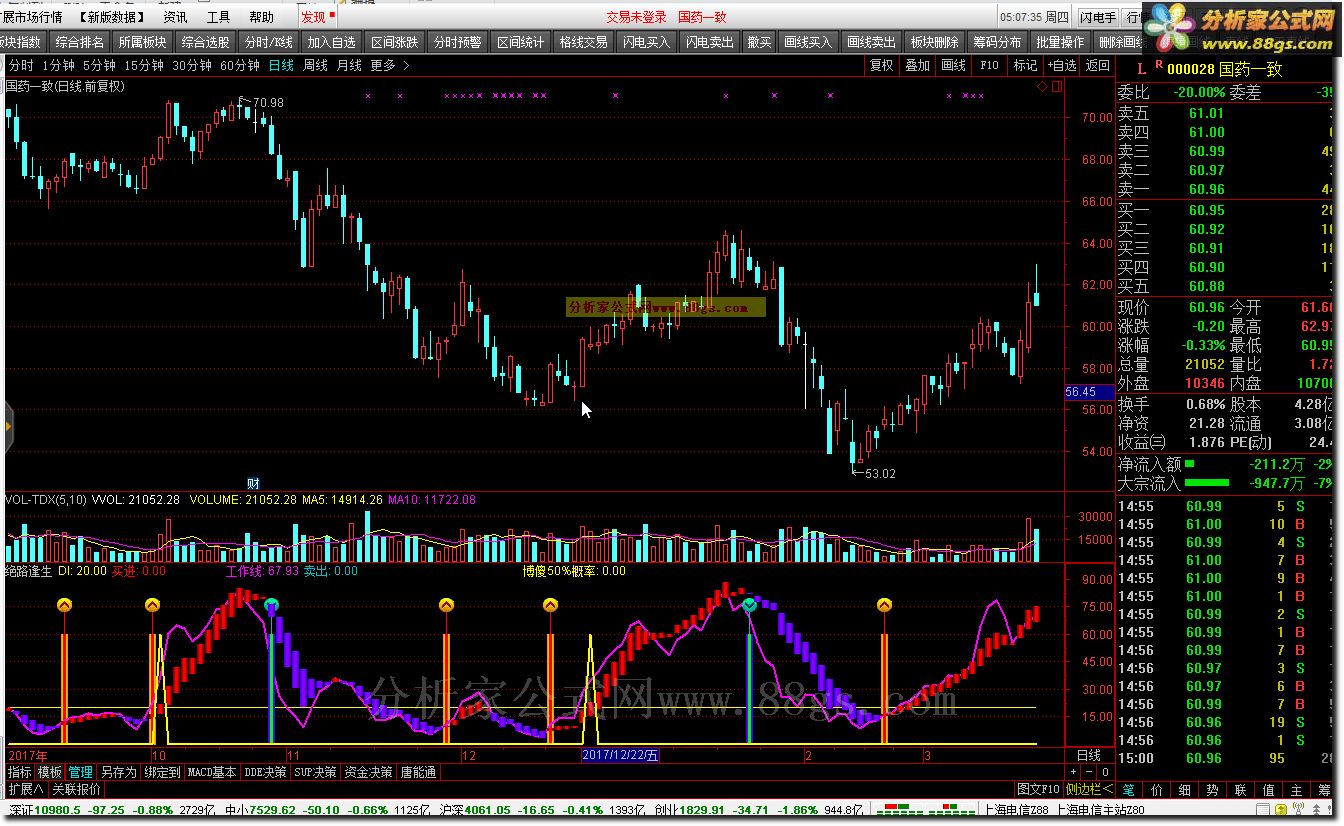This screenshot has height=826, width=1344.
Task: Click the red diamond icon on the chart corner
Action: point(1041,88)
